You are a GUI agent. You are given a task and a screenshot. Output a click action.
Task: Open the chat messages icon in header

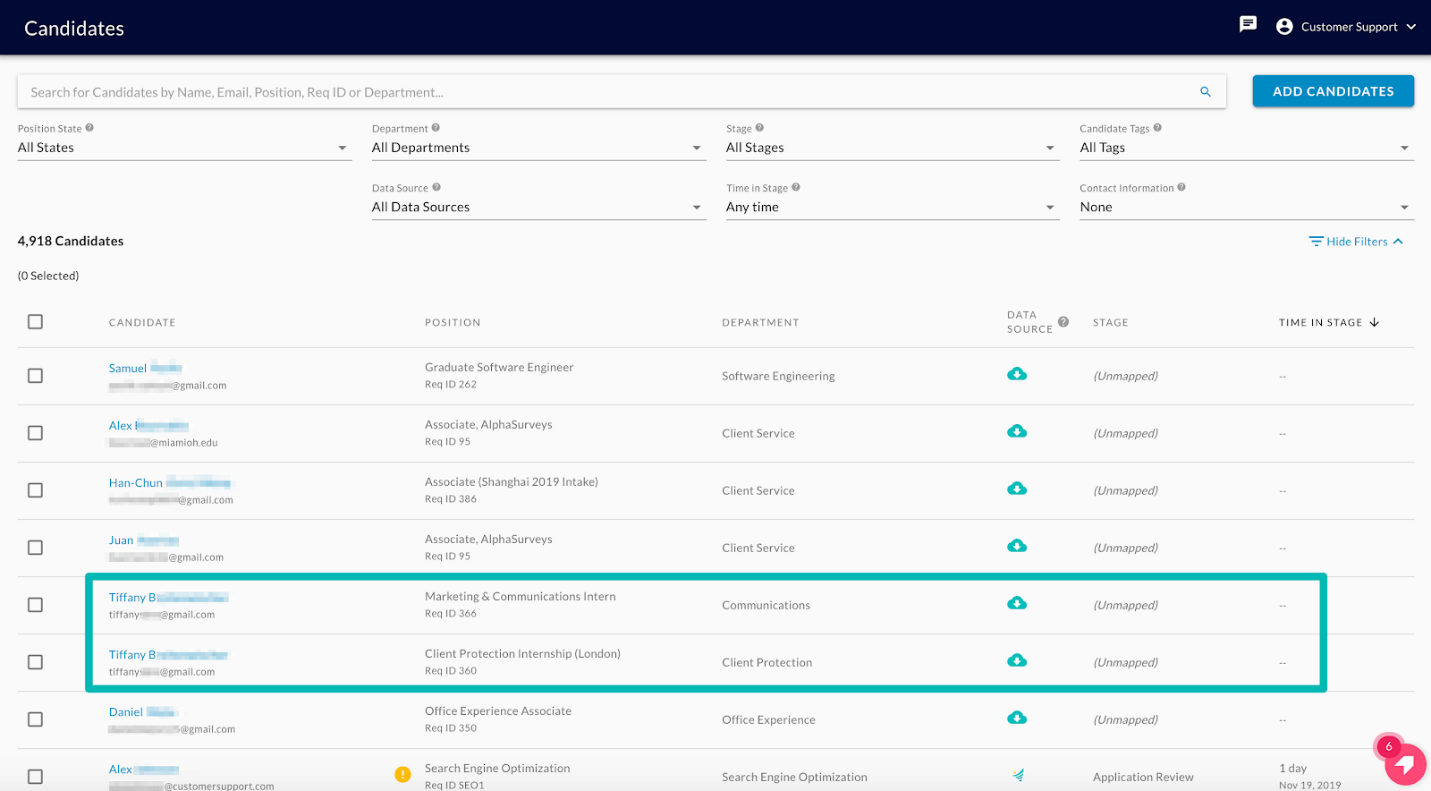1248,24
